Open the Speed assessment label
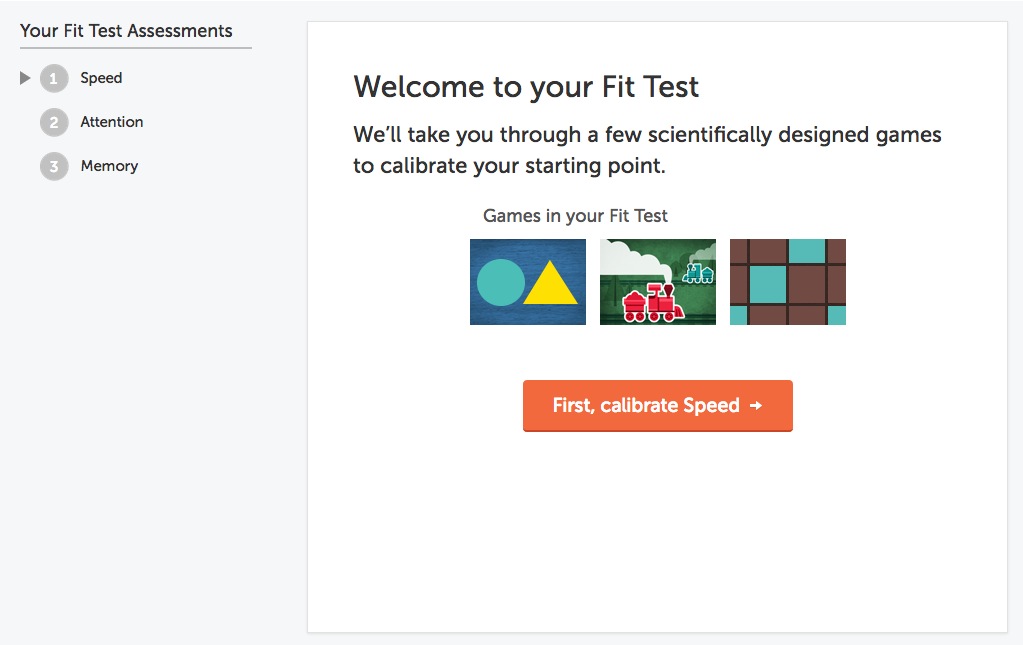 click(x=101, y=78)
